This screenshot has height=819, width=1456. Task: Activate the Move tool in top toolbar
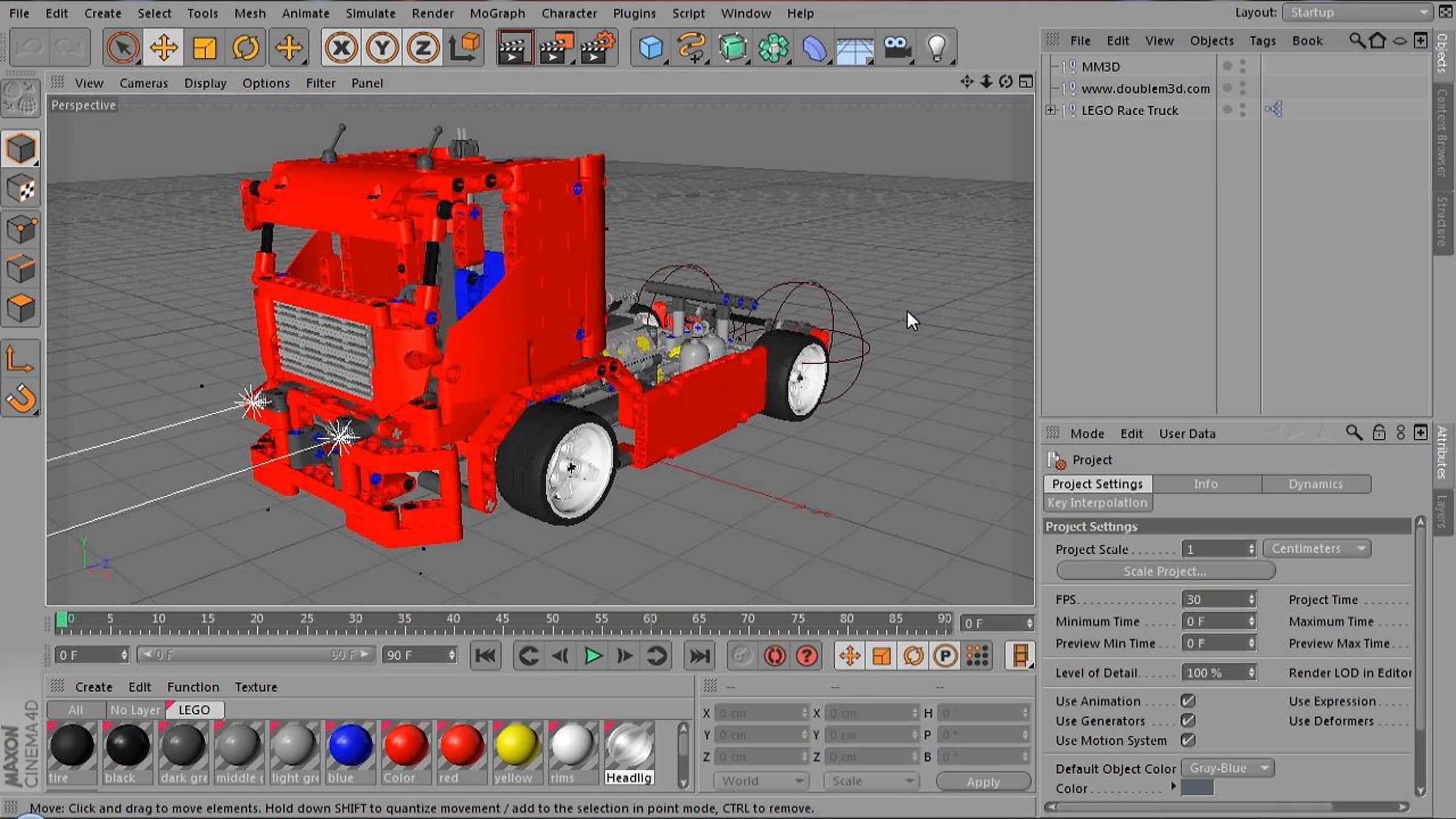tap(164, 47)
